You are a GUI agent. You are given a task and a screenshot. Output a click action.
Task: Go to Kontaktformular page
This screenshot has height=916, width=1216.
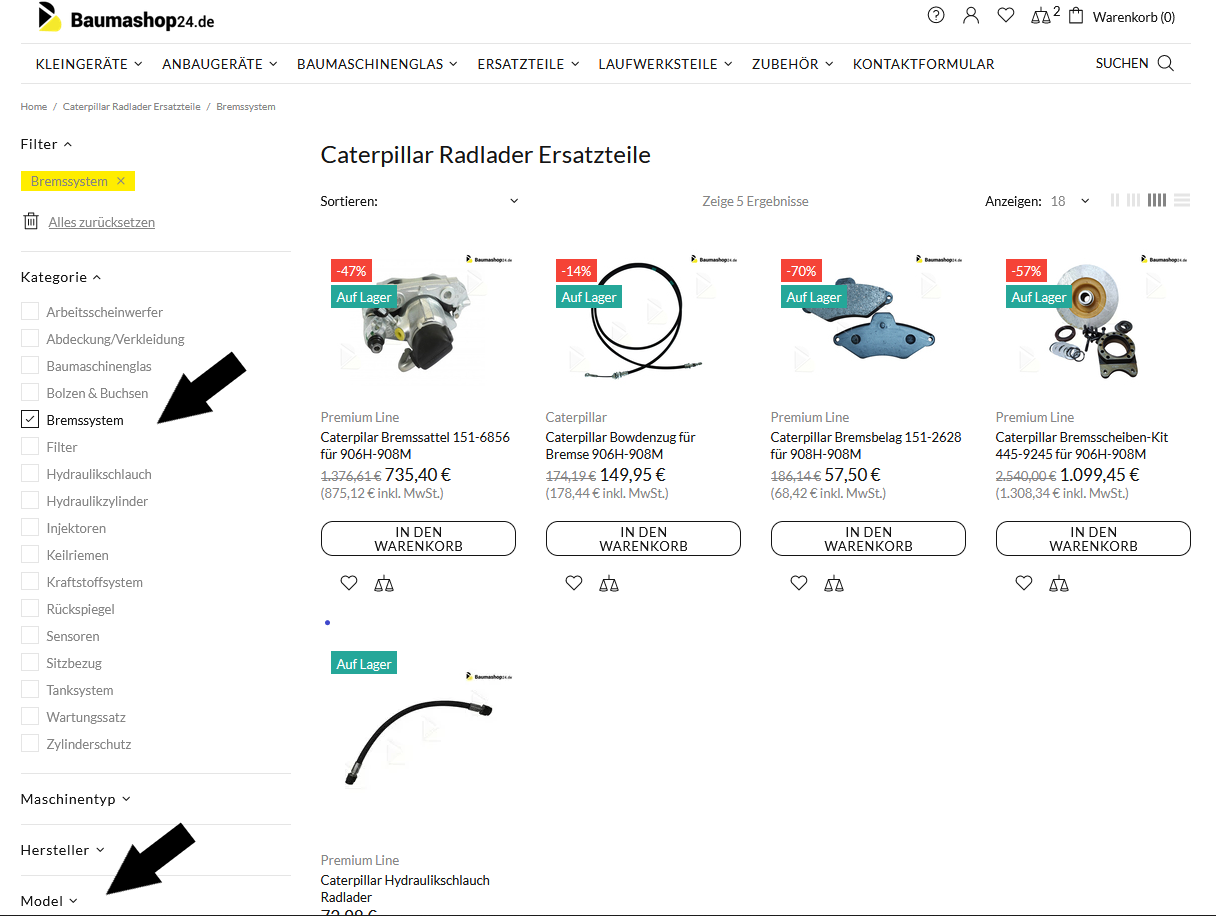click(923, 64)
